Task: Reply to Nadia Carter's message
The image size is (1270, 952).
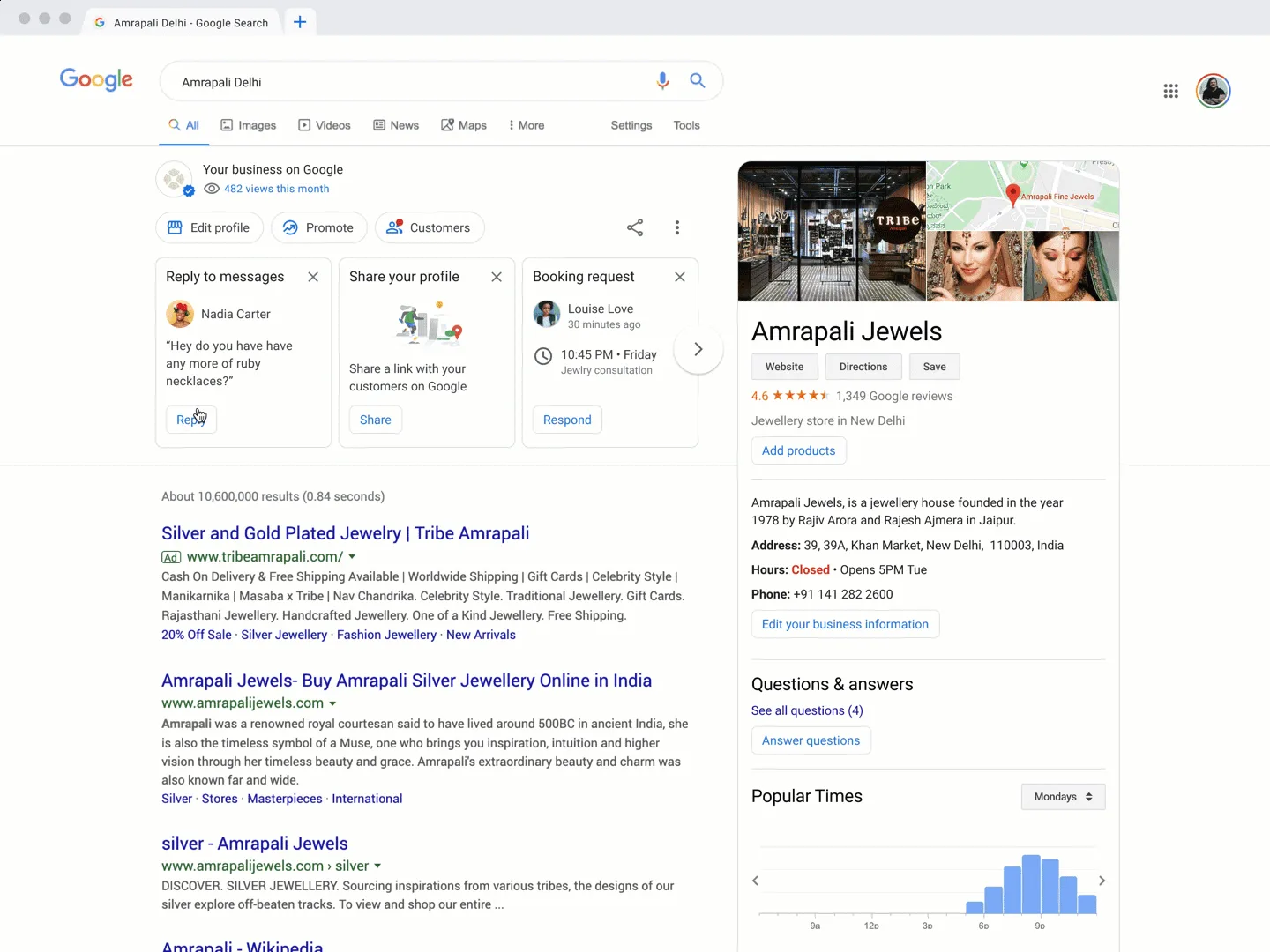Action: click(x=191, y=420)
